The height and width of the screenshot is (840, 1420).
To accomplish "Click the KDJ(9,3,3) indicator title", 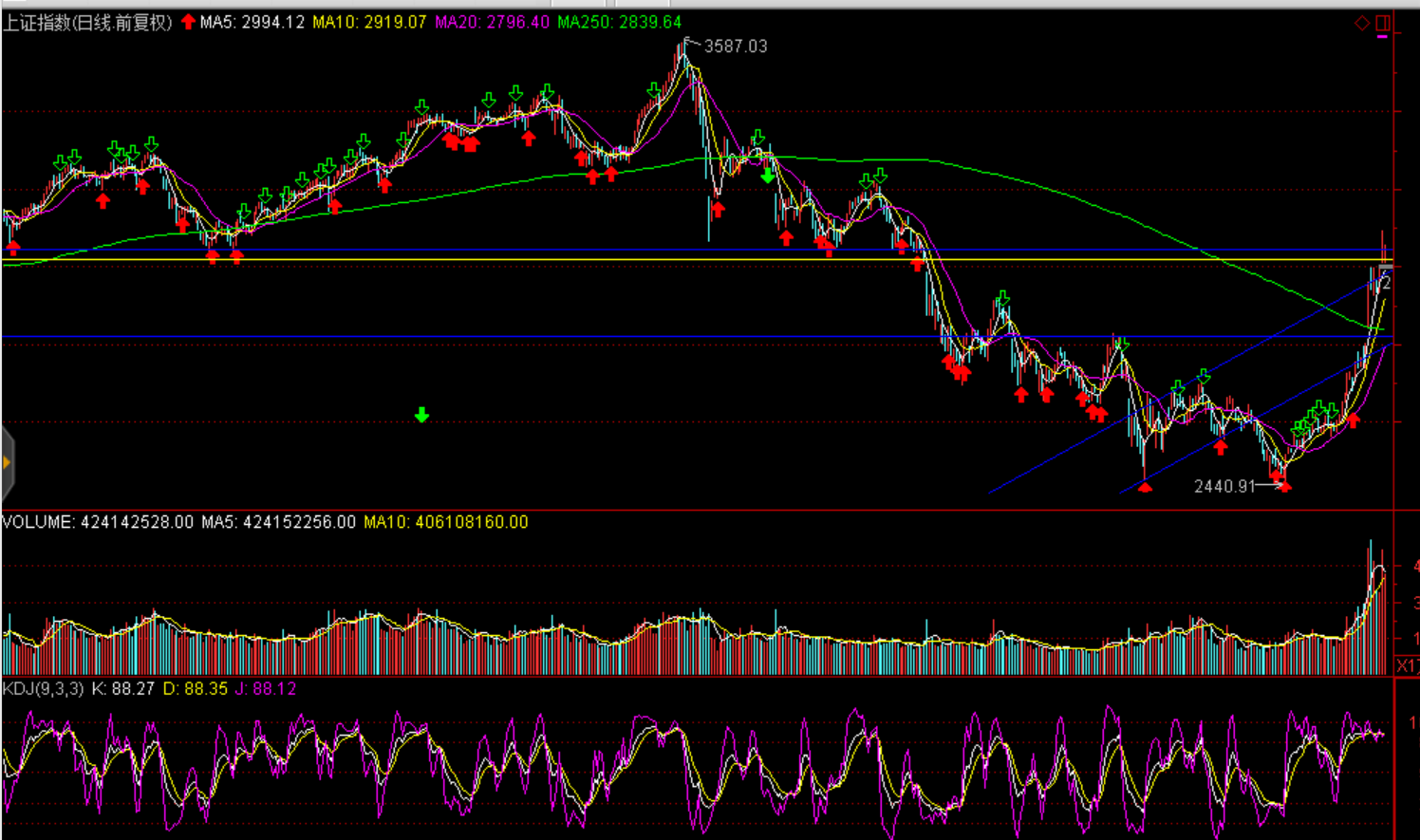I will 43,688.
